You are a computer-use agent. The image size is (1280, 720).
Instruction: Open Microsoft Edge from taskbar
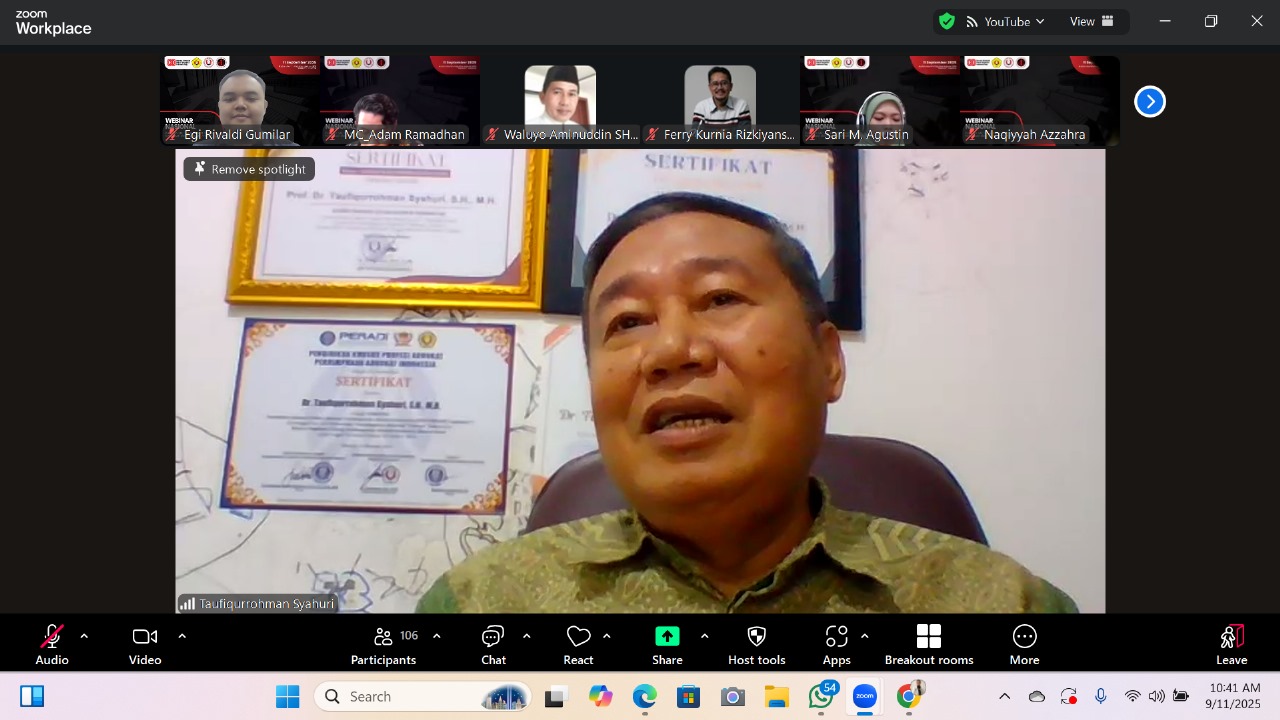point(645,697)
